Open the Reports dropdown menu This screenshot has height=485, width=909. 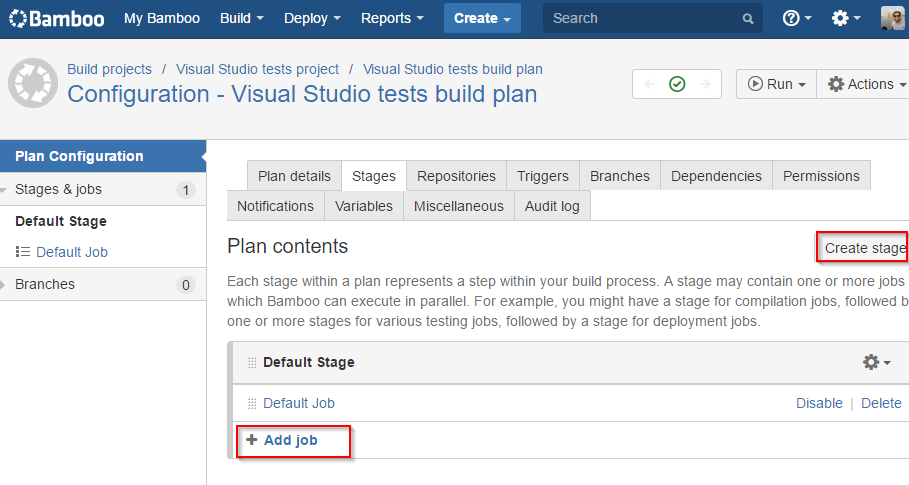click(392, 19)
